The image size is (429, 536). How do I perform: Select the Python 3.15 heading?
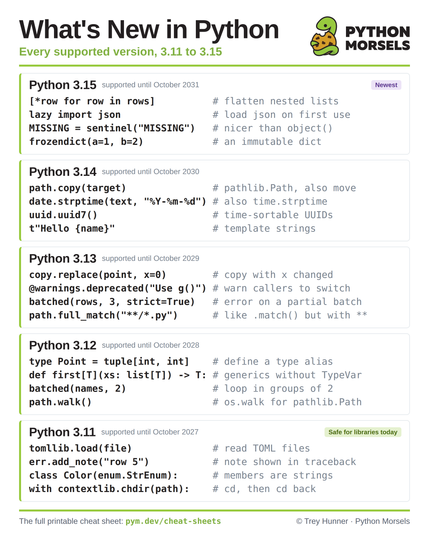coord(63,85)
